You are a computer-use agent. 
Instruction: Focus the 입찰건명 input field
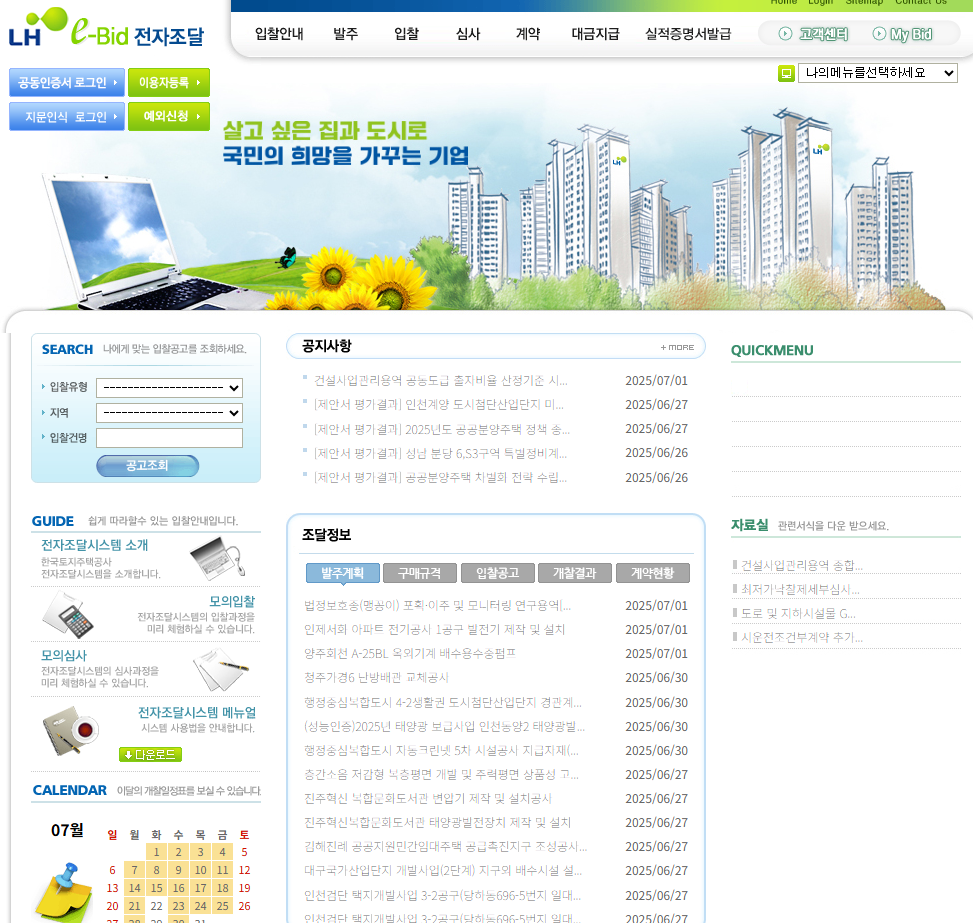click(x=169, y=438)
